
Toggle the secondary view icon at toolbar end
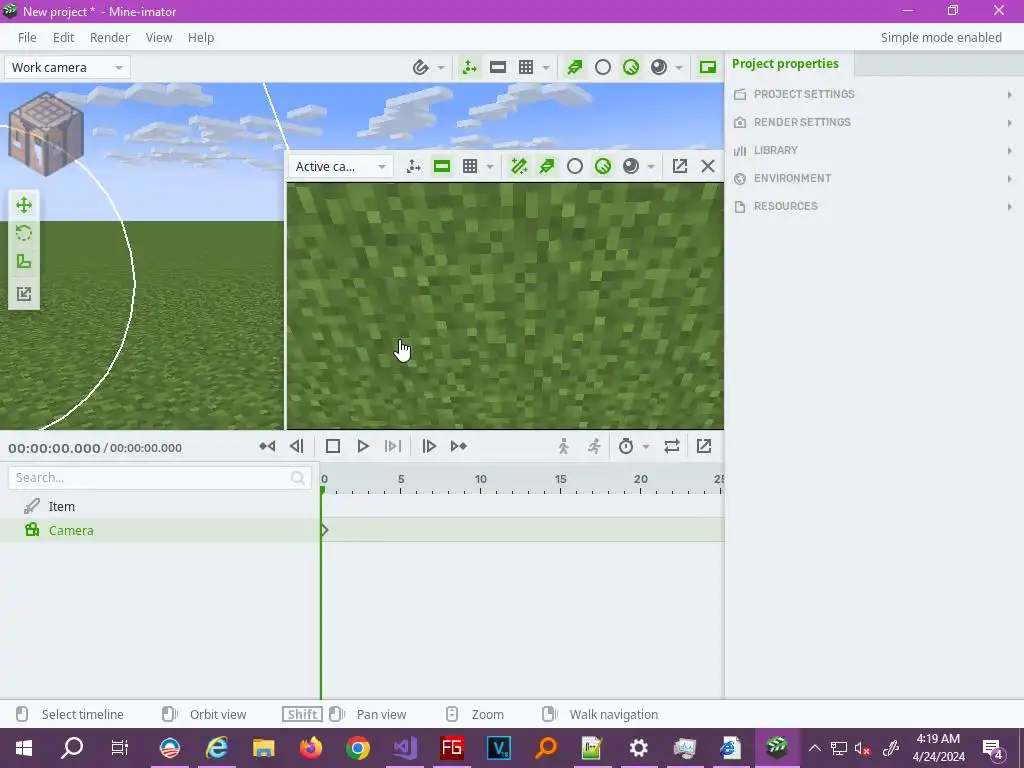click(708, 67)
